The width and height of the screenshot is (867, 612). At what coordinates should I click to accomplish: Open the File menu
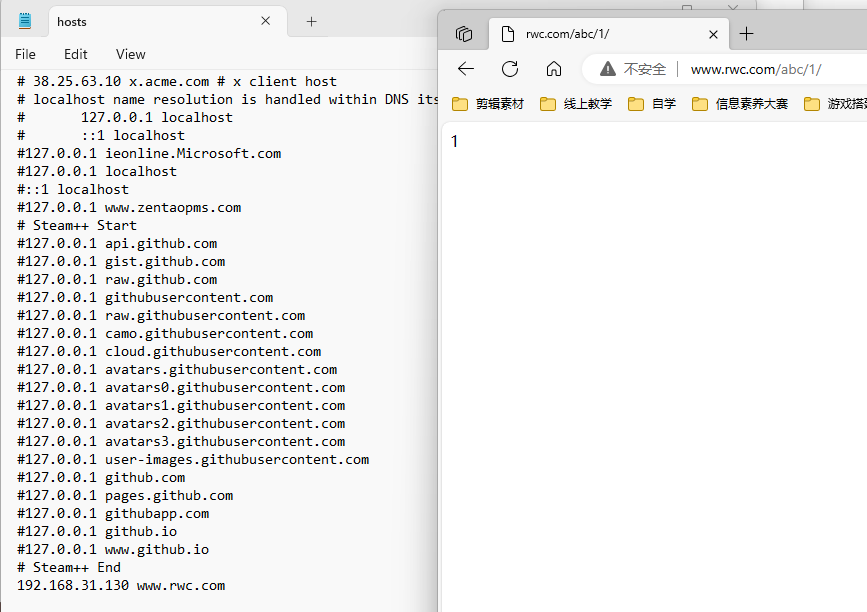click(25, 54)
